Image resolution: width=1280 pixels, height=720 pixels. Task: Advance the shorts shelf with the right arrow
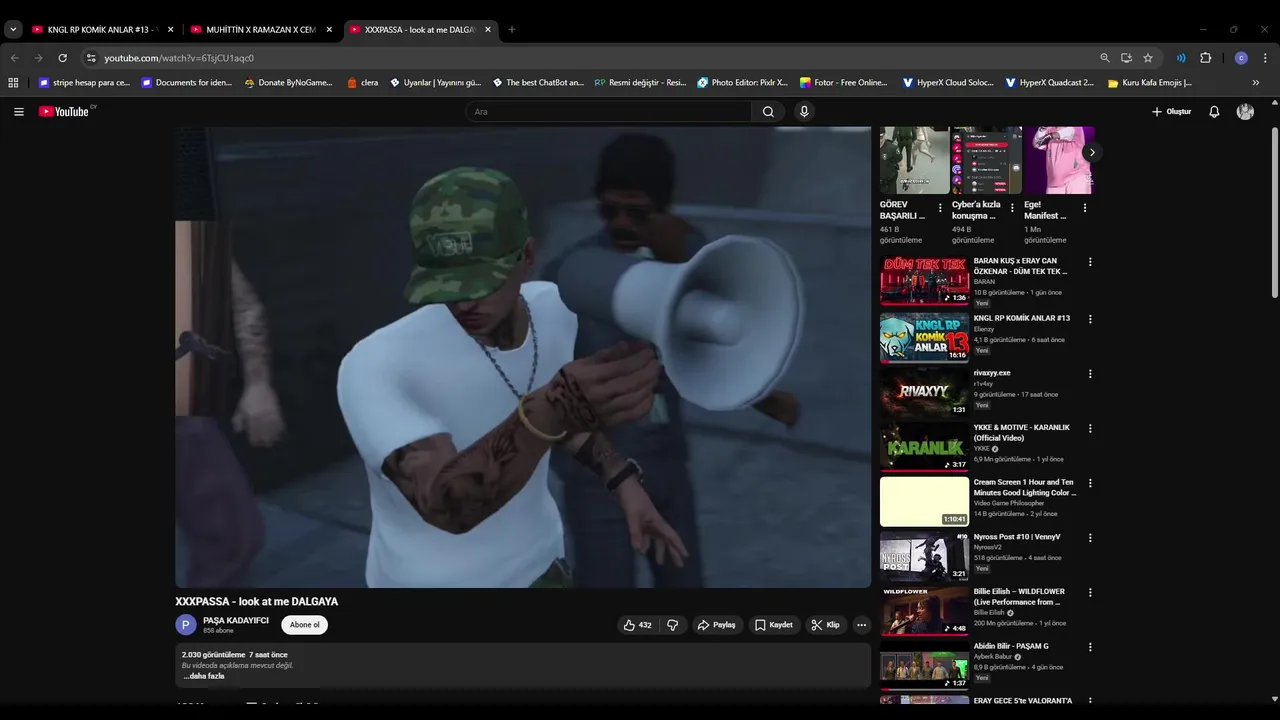click(1092, 153)
